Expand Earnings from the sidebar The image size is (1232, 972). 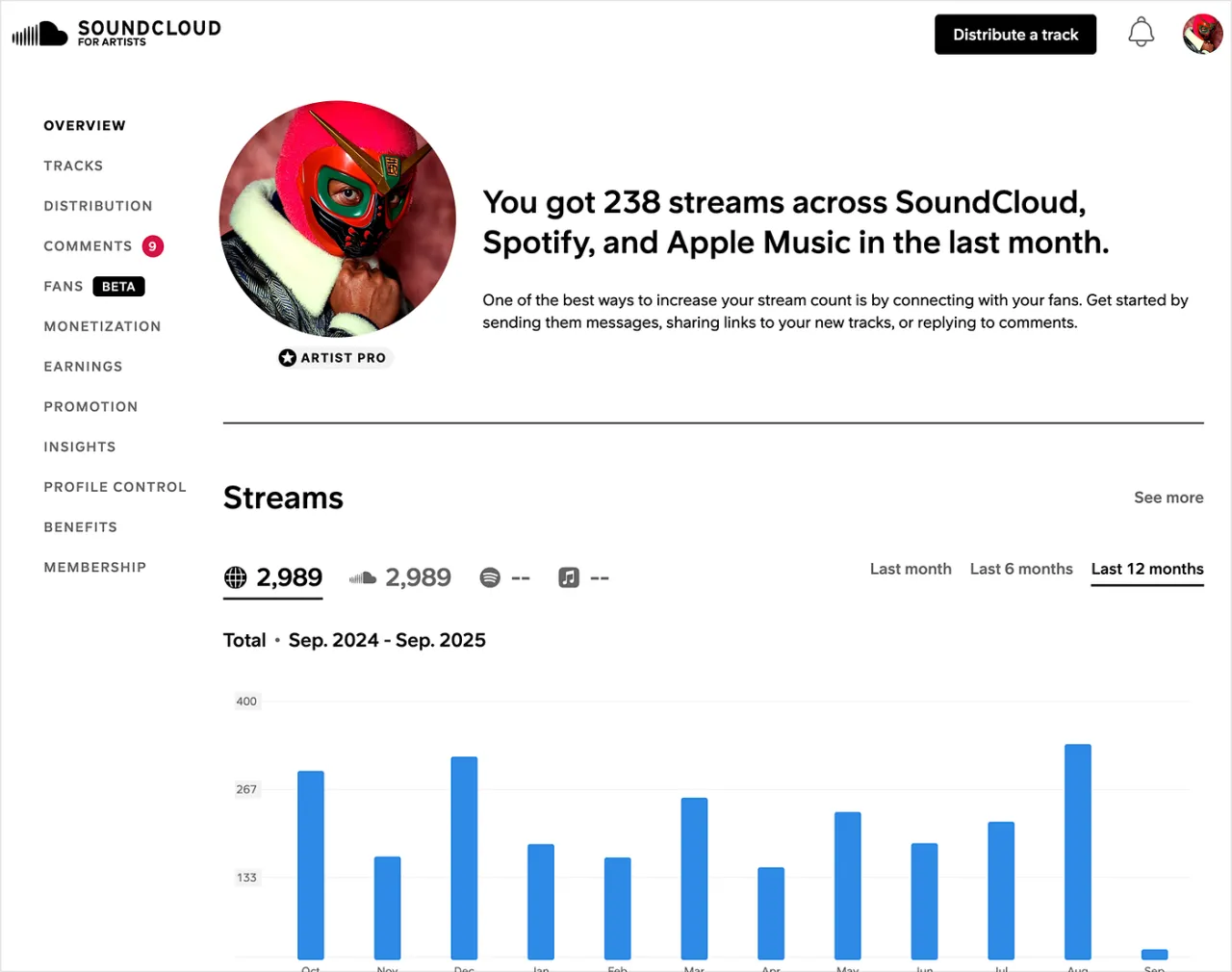point(83,367)
